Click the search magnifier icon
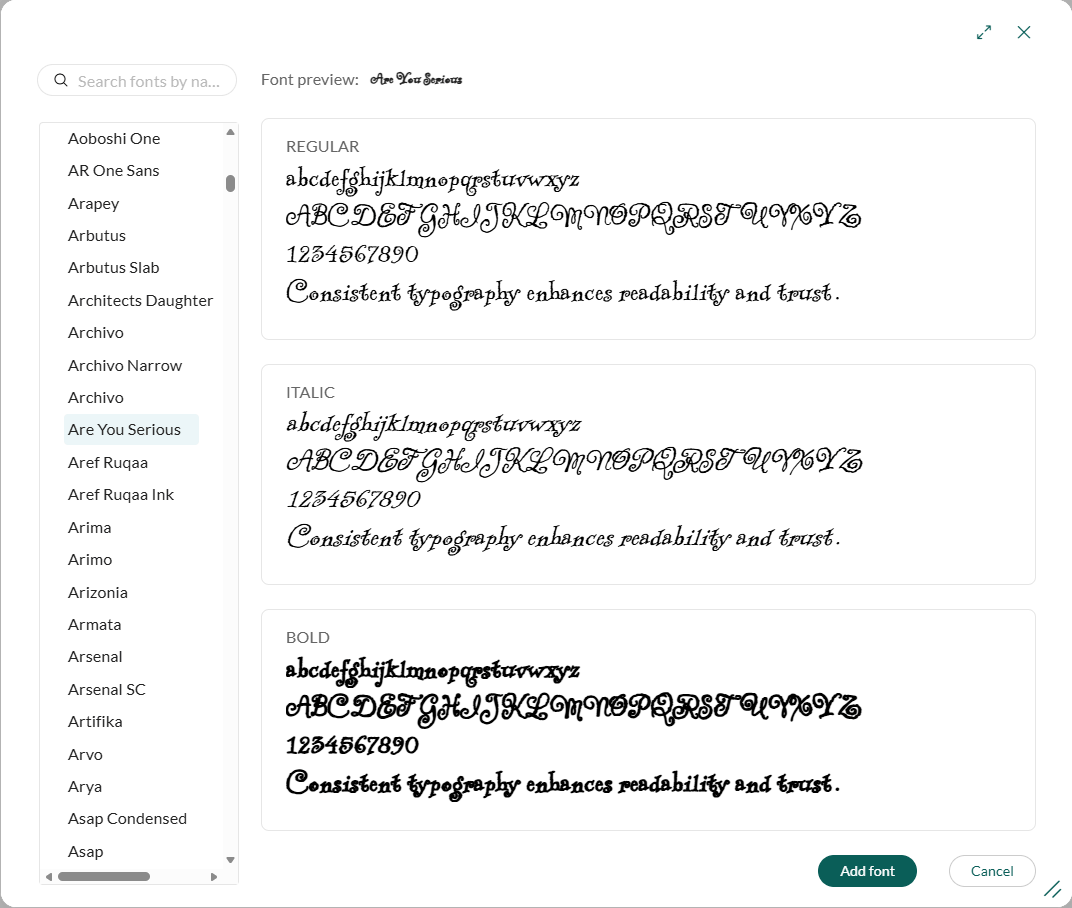The height and width of the screenshot is (908, 1072). click(x=61, y=79)
